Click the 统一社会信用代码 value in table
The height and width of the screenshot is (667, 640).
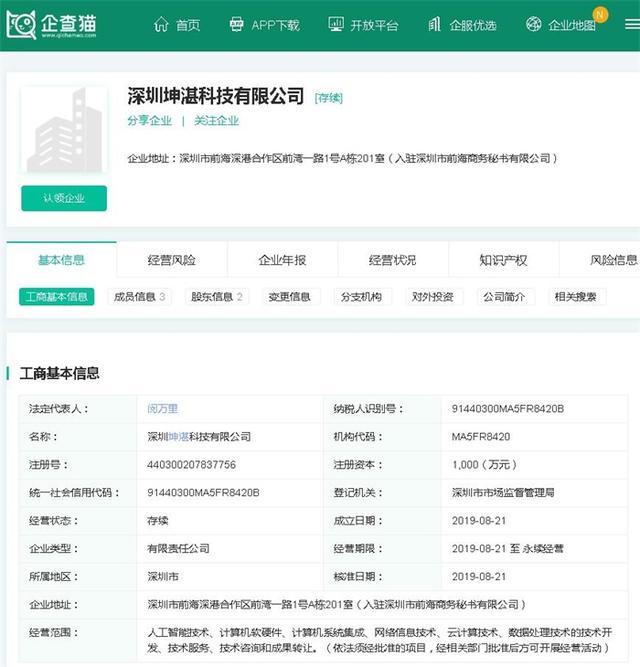203,493
